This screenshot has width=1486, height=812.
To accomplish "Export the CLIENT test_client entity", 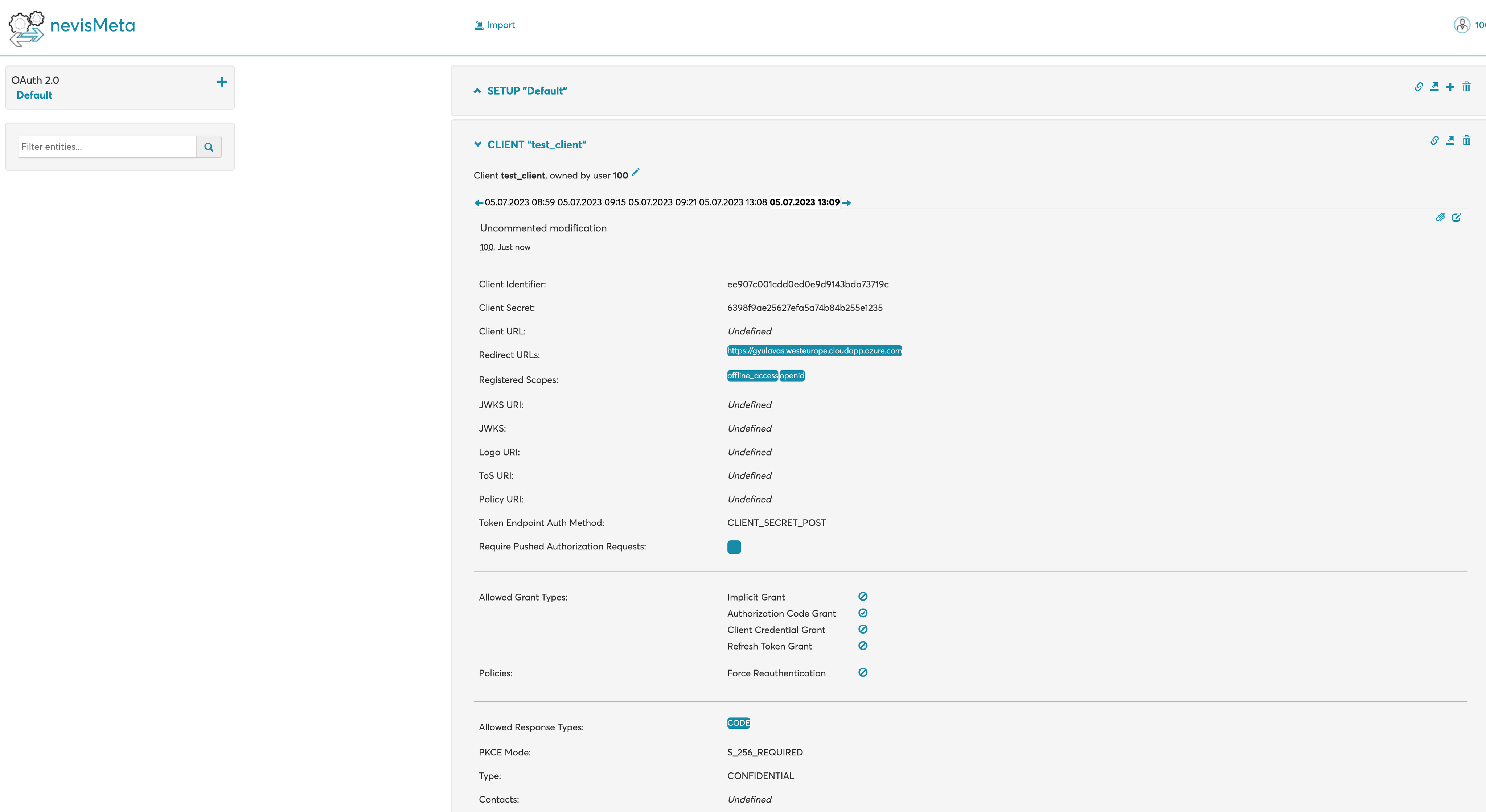I will pyautogui.click(x=1450, y=141).
